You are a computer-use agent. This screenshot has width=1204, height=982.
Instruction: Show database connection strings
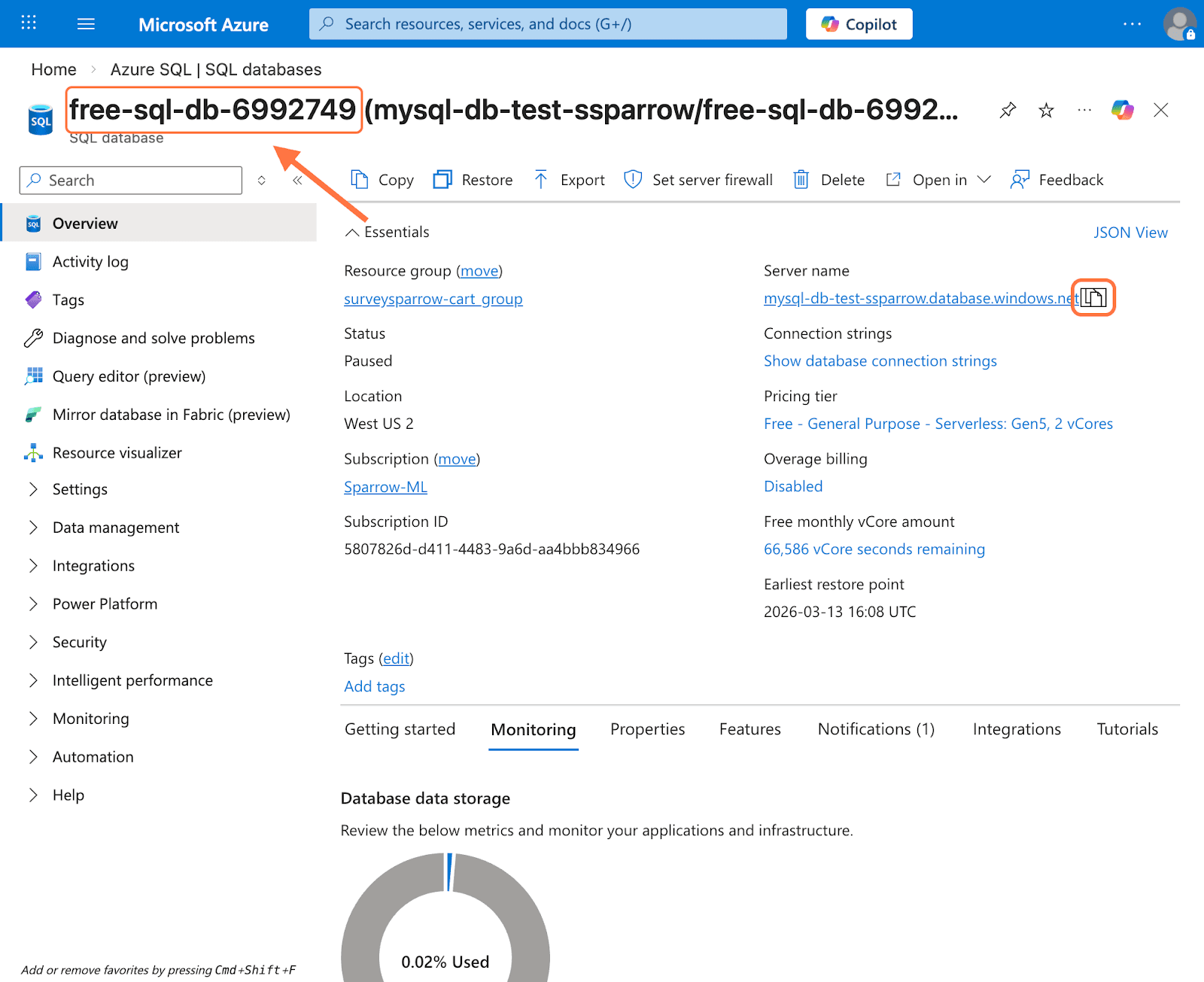pos(880,361)
